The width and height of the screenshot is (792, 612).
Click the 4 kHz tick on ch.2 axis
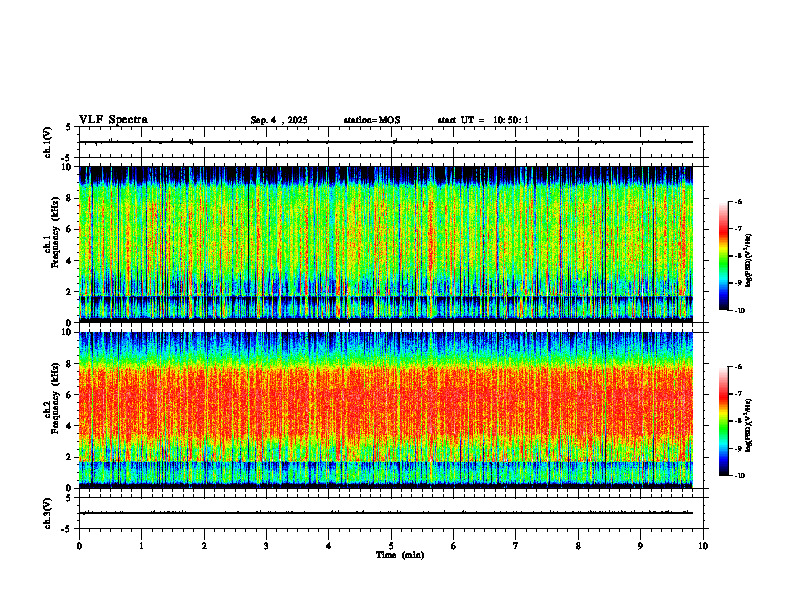click(x=70, y=426)
